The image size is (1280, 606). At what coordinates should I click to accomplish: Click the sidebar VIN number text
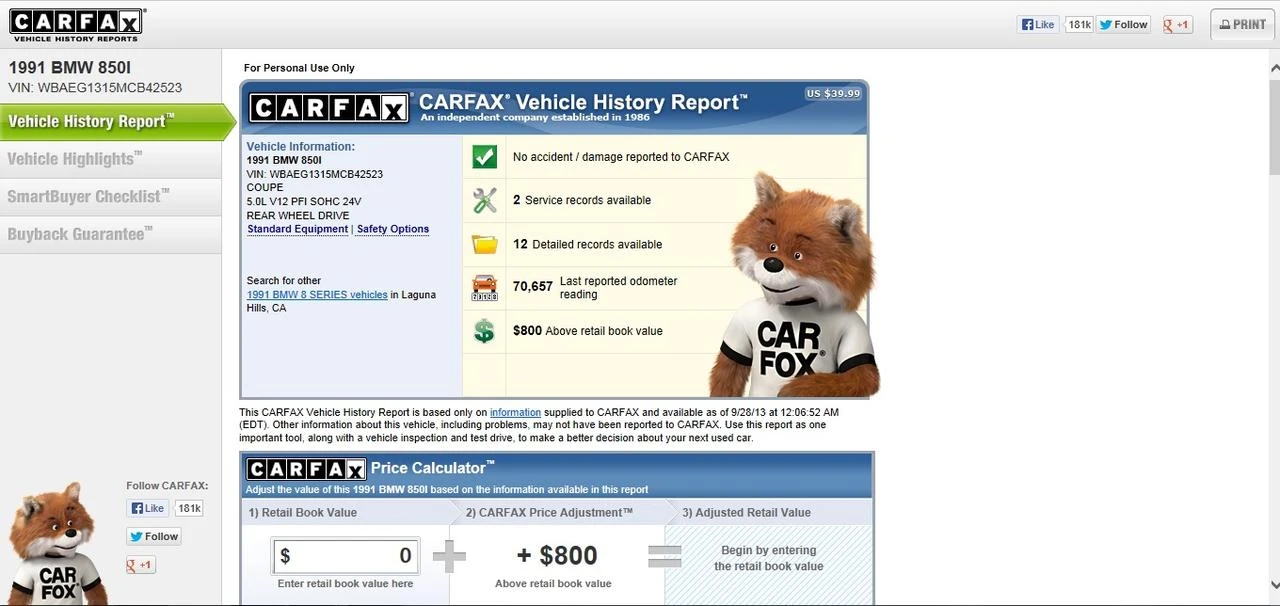(x=95, y=88)
